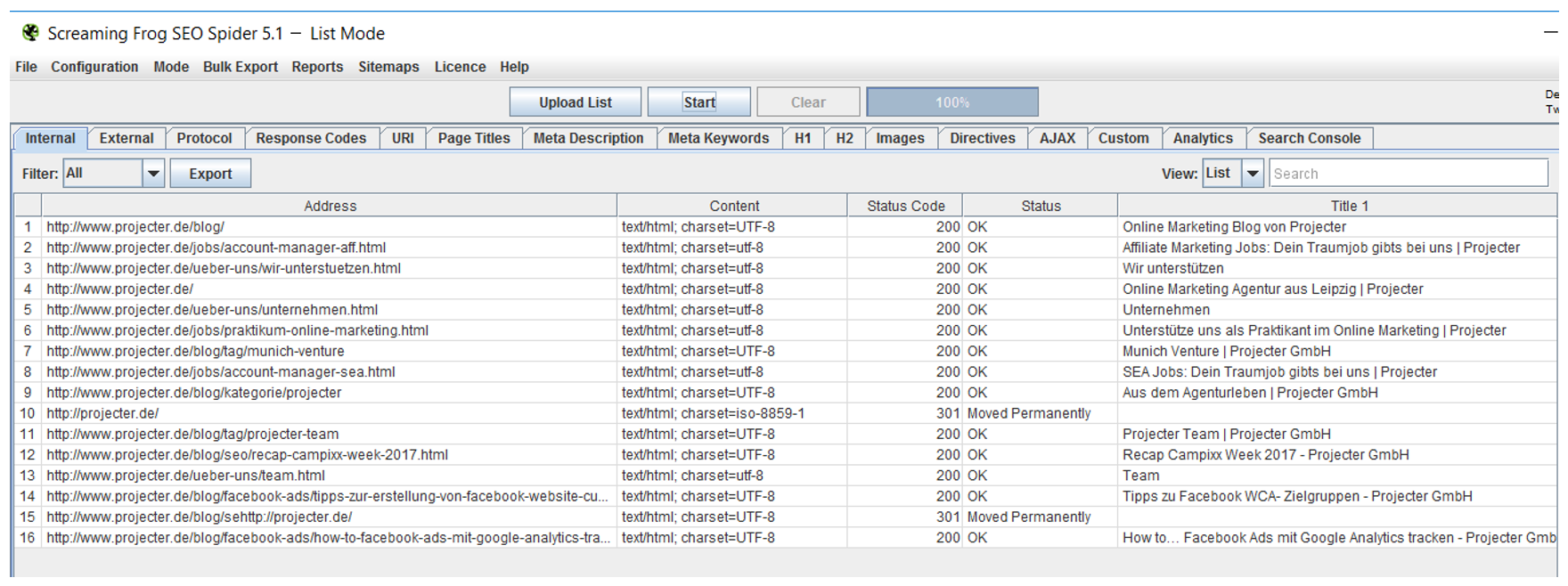Image resolution: width=1568 pixels, height=586 pixels.
Task: Sort by the Status Code column header
Action: (906, 206)
